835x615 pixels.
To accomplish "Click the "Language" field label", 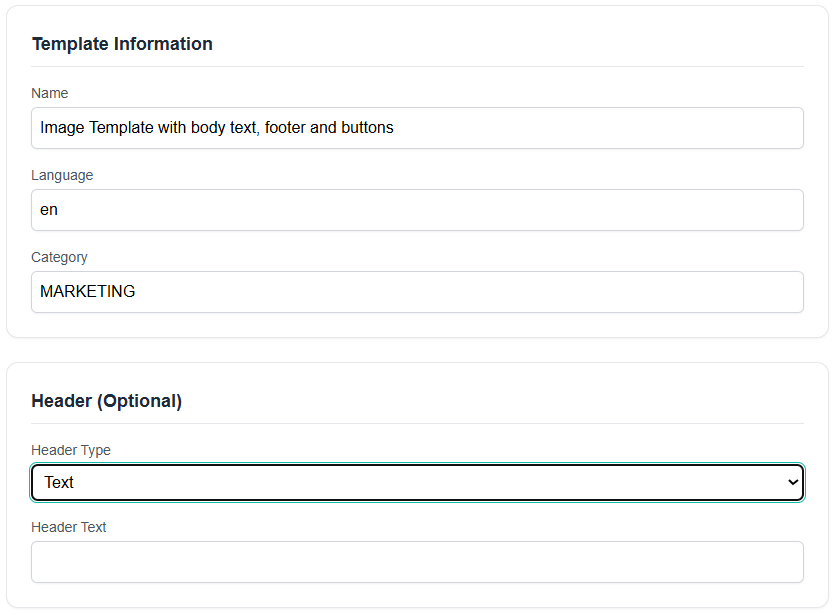I will [x=62, y=175].
